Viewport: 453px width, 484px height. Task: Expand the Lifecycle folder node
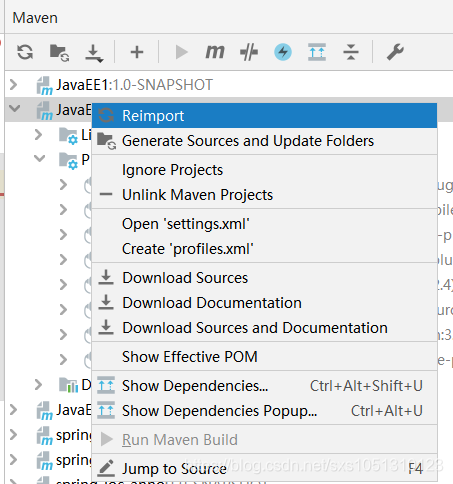tap(39, 135)
